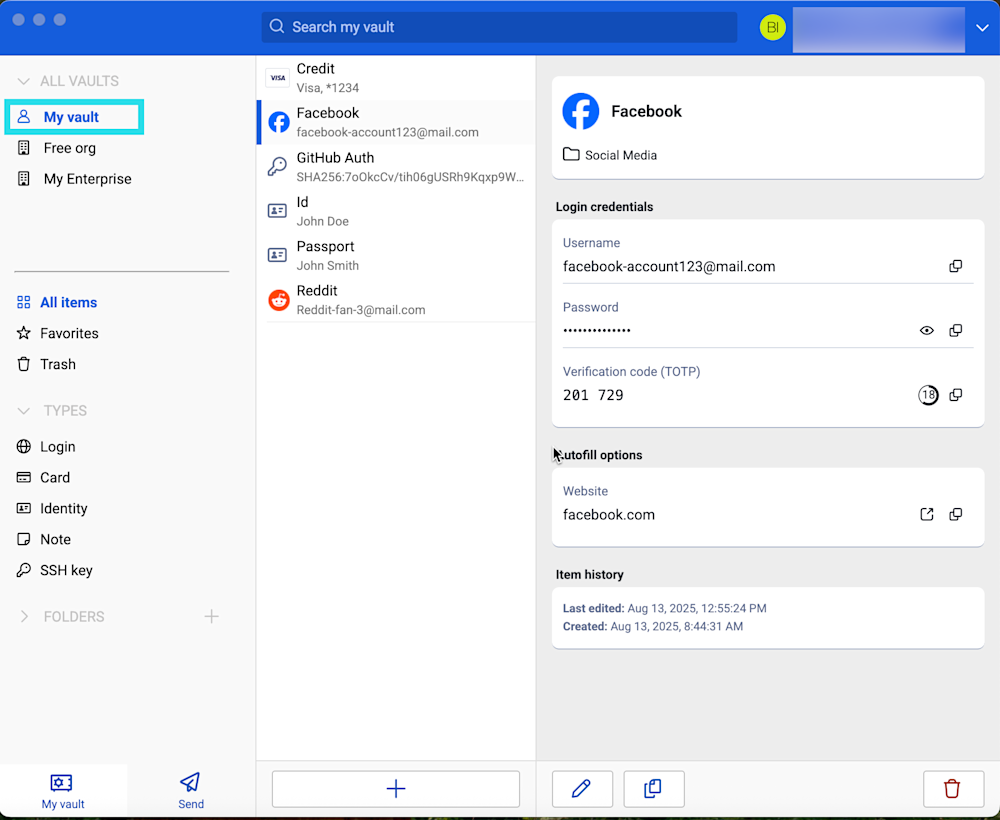Switch to the My vault tab
Screen dimensions: 1000x820
62,790
